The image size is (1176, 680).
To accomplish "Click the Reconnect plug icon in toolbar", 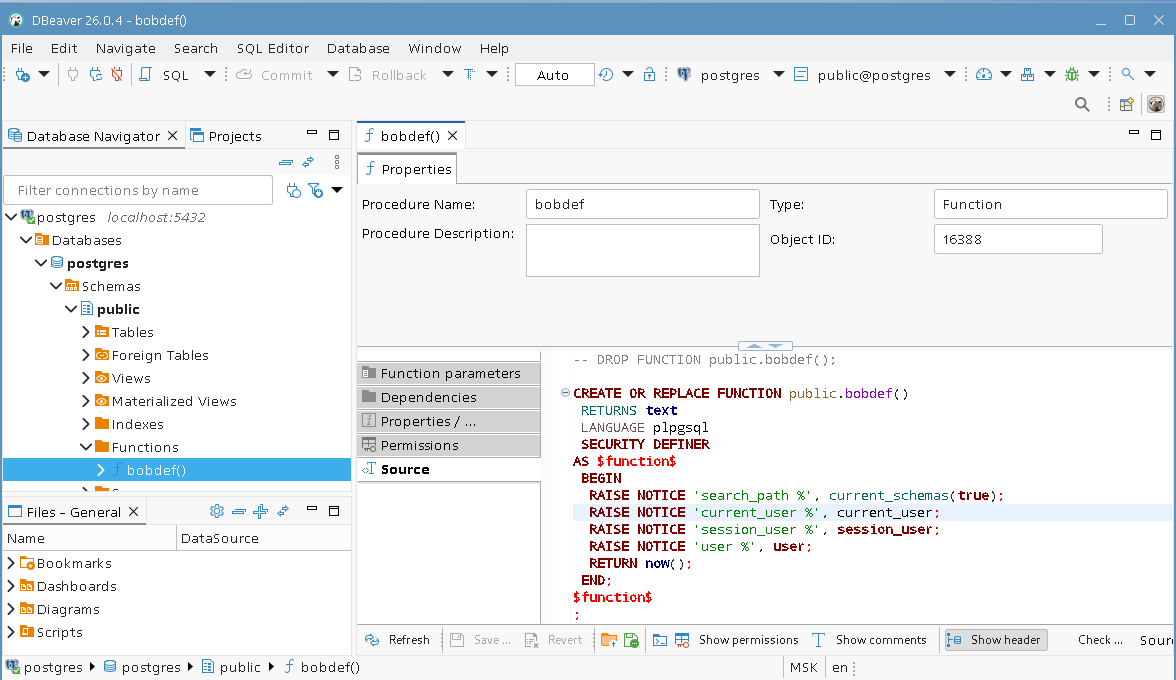I will click(95, 75).
